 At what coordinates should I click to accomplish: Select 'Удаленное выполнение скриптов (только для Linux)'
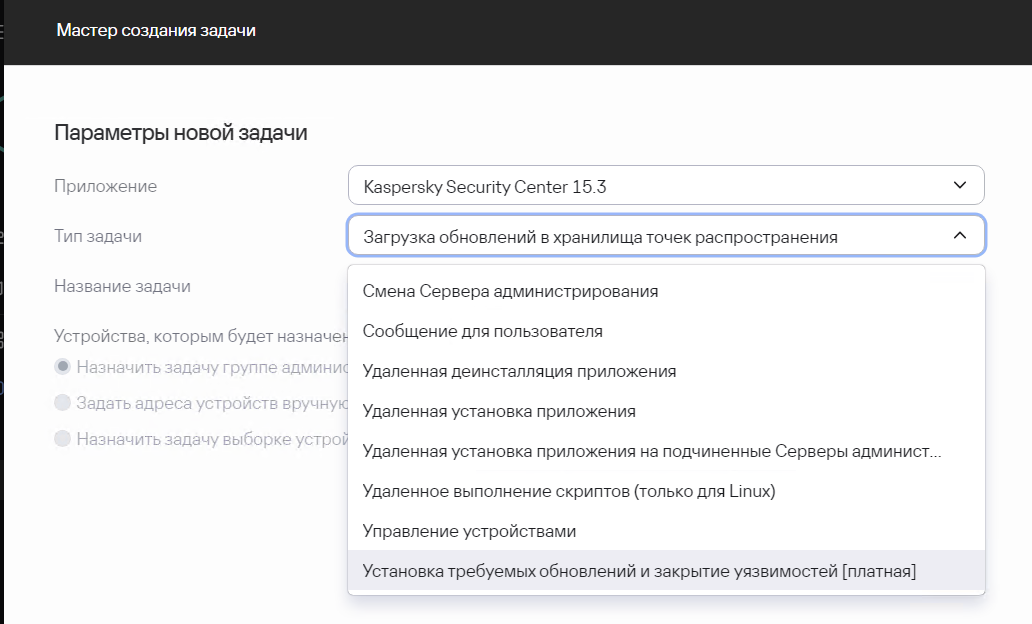pyautogui.click(x=569, y=491)
